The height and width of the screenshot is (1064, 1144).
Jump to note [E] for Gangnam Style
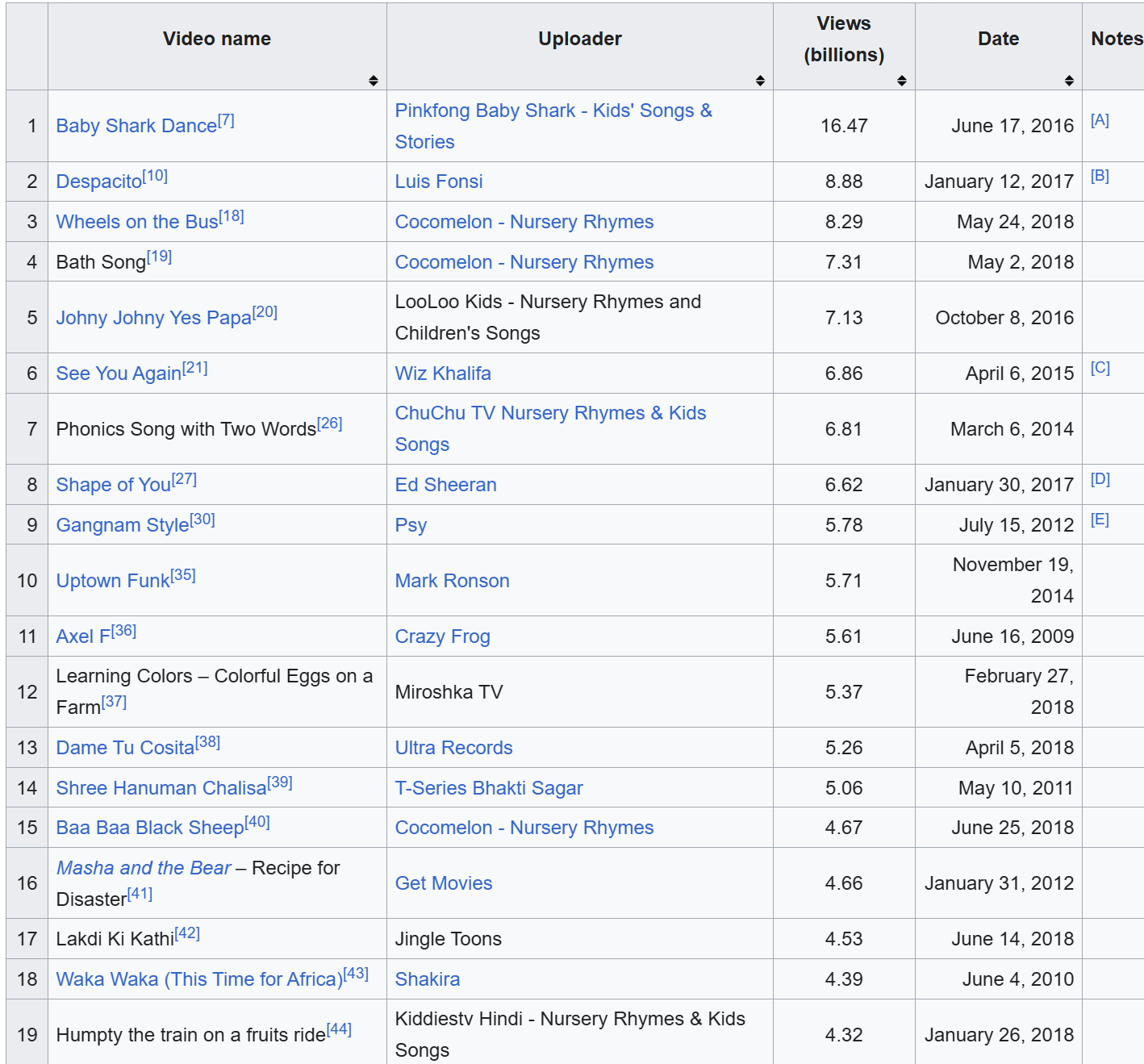coord(1100,519)
